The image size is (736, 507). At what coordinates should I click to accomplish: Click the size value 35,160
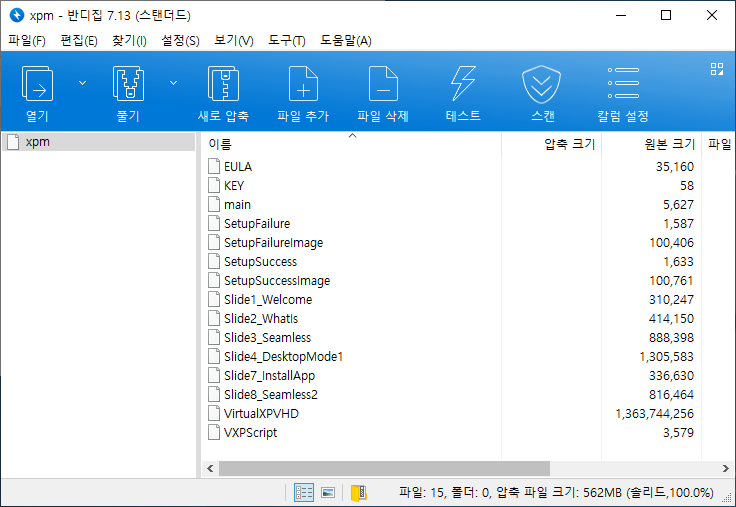pyautogui.click(x=675, y=167)
